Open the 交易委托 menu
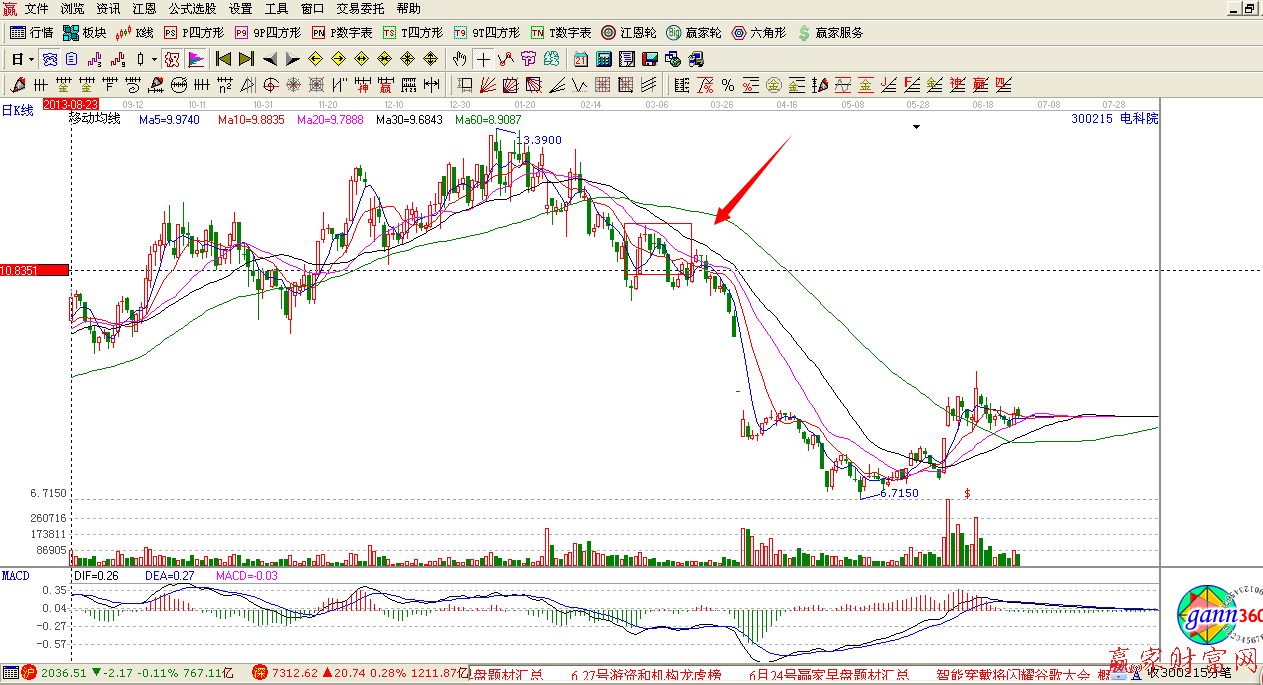1263x685 pixels. [360, 8]
